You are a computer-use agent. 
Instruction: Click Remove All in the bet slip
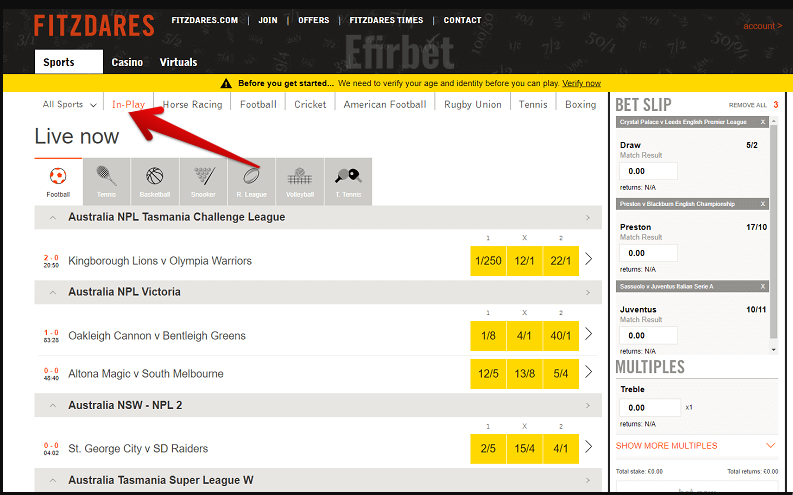747,105
